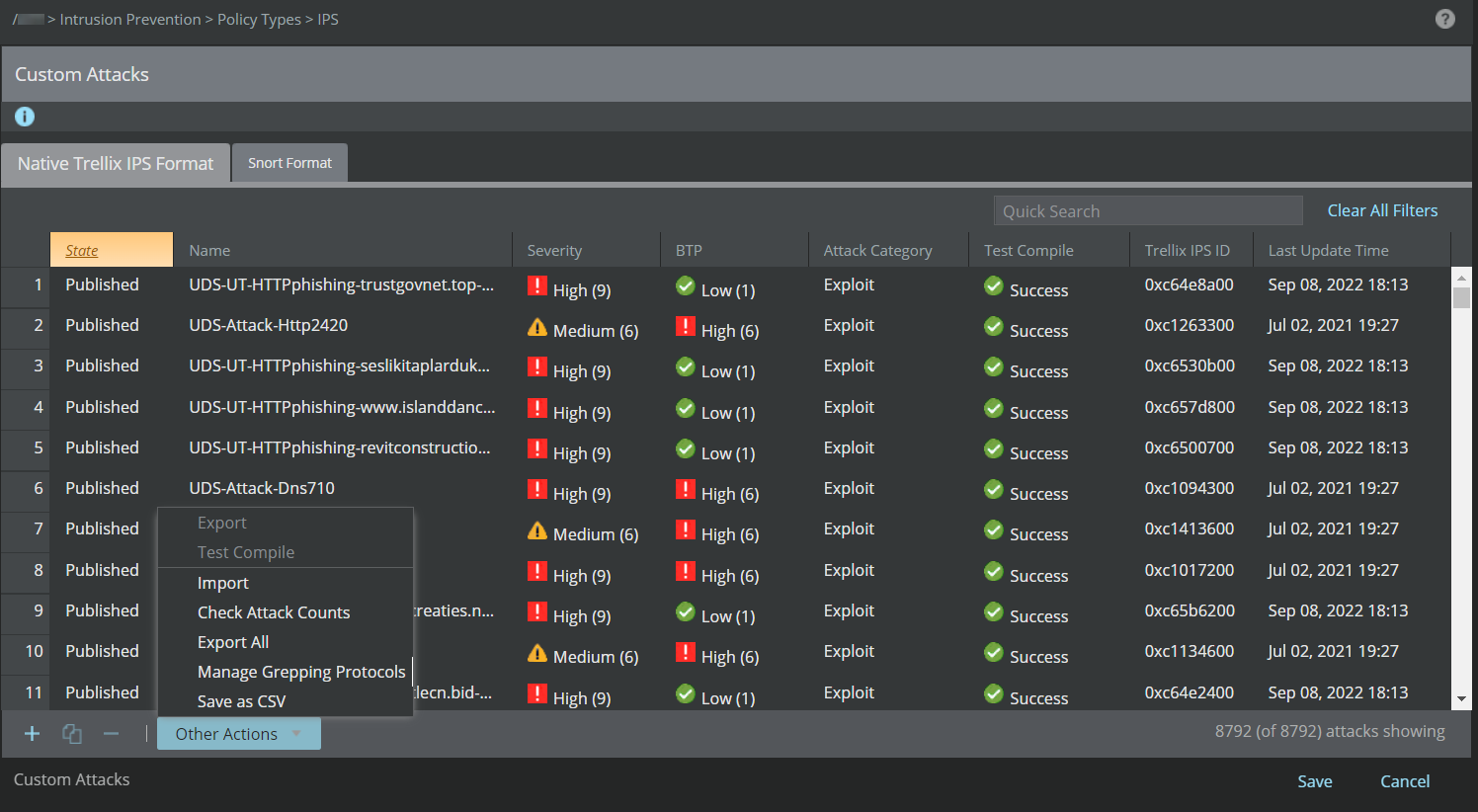1478x812 pixels.
Task: Add a new custom attack with the plus icon
Action: tap(32, 733)
